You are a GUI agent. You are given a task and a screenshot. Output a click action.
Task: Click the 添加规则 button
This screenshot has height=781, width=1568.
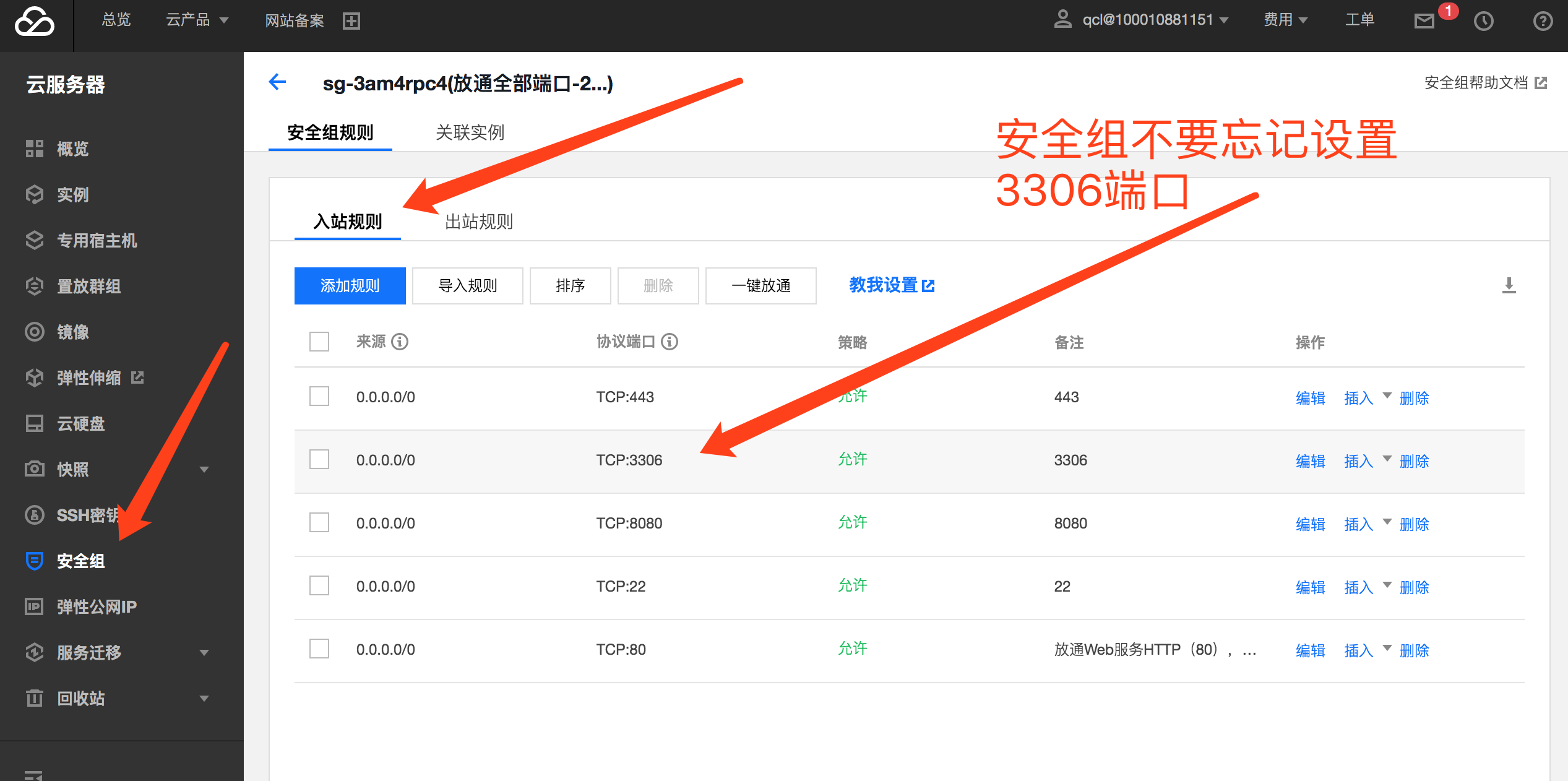(350, 286)
